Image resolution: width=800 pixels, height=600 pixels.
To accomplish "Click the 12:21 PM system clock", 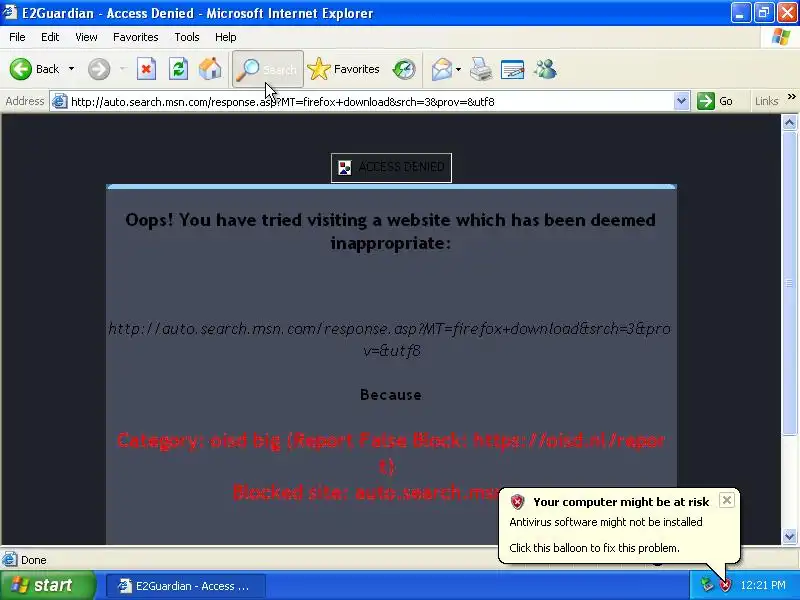I will point(763,585).
